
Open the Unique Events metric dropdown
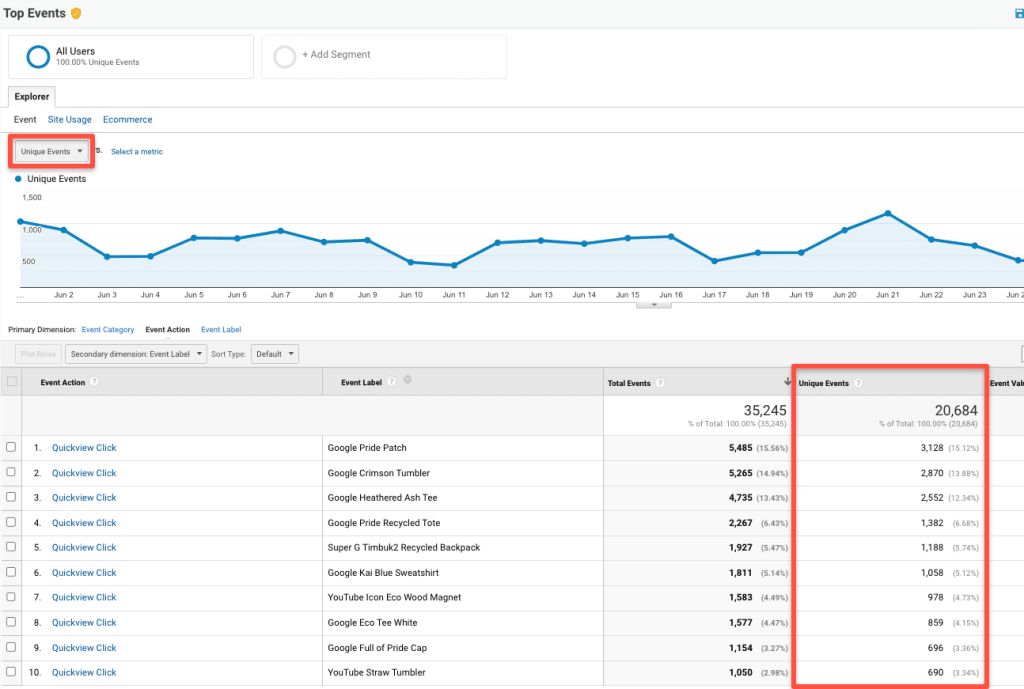50,151
